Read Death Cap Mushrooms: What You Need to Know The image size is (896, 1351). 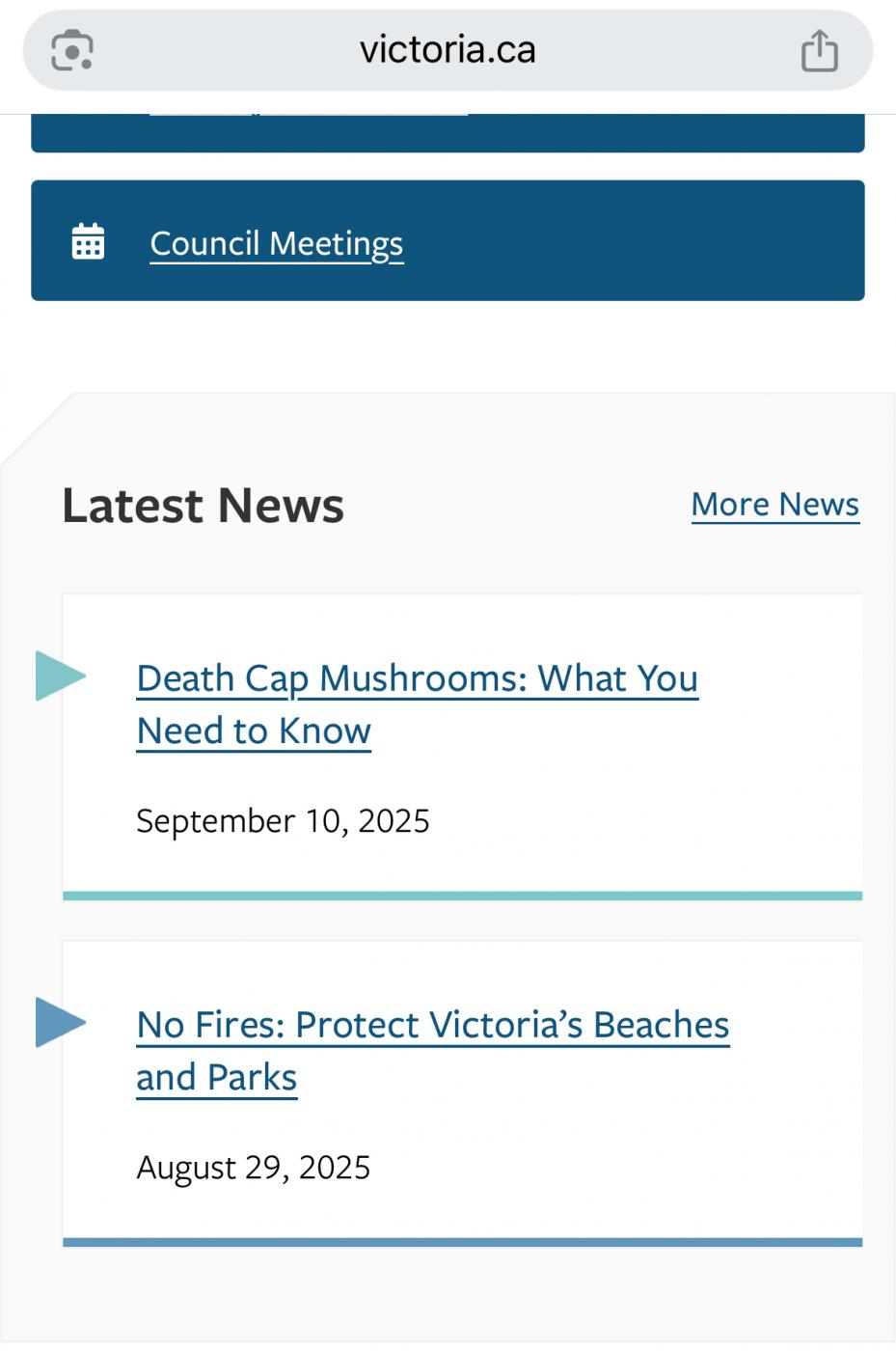417,679
